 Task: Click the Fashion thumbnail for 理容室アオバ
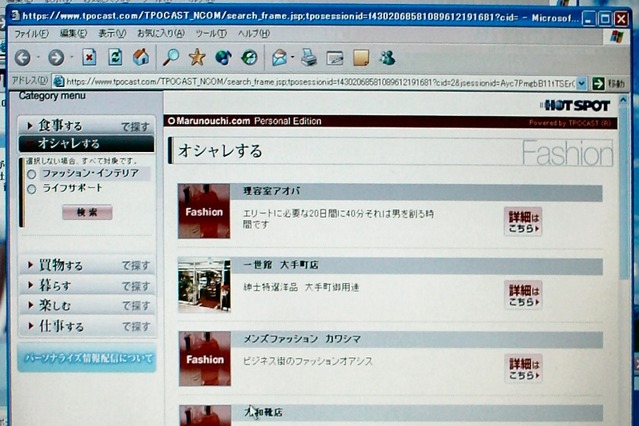click(204, 211)
